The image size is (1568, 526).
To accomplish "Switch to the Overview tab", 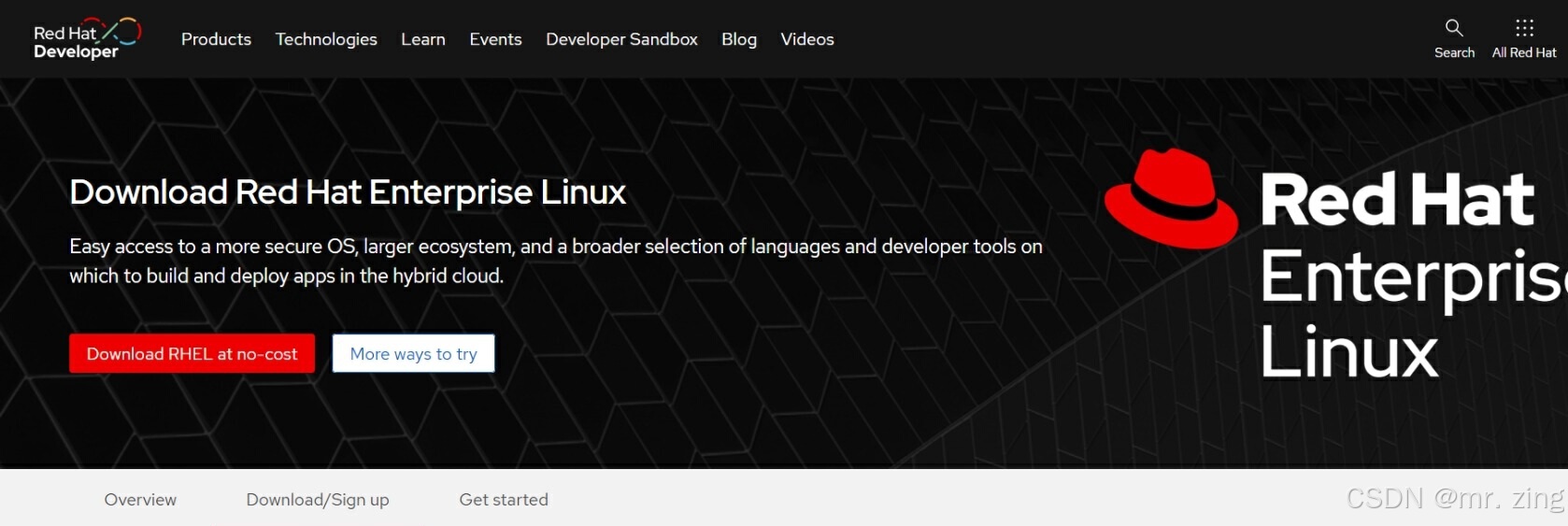I will click(x=140, y=500).
